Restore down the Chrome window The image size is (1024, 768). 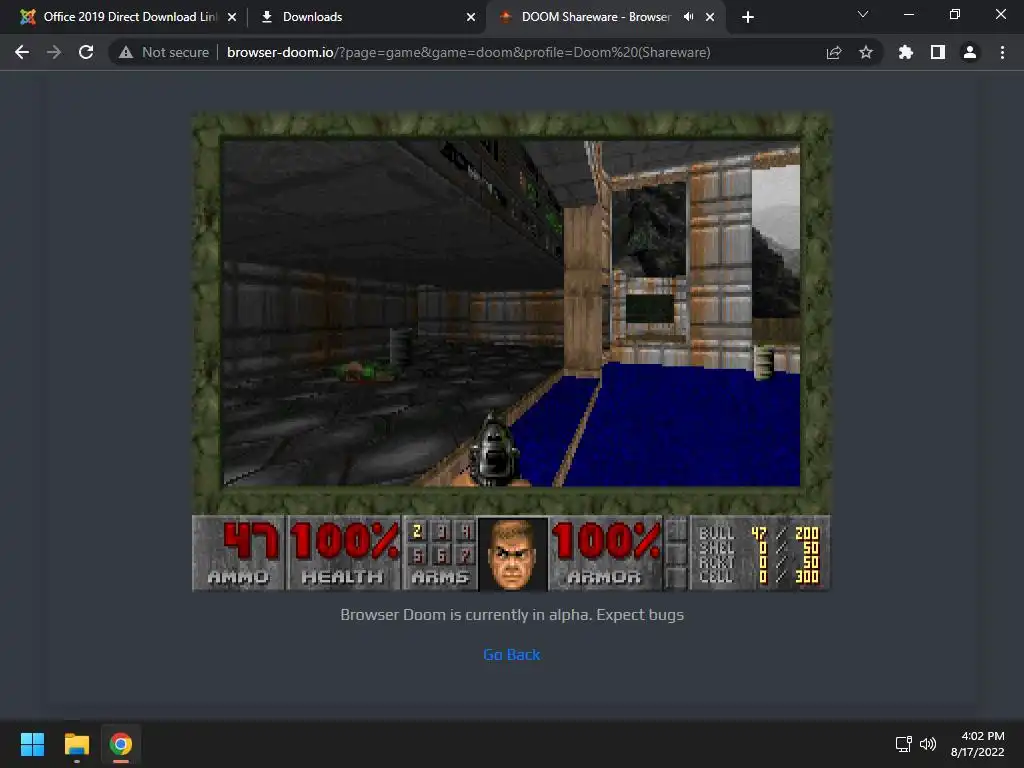[x=955, y=14]
